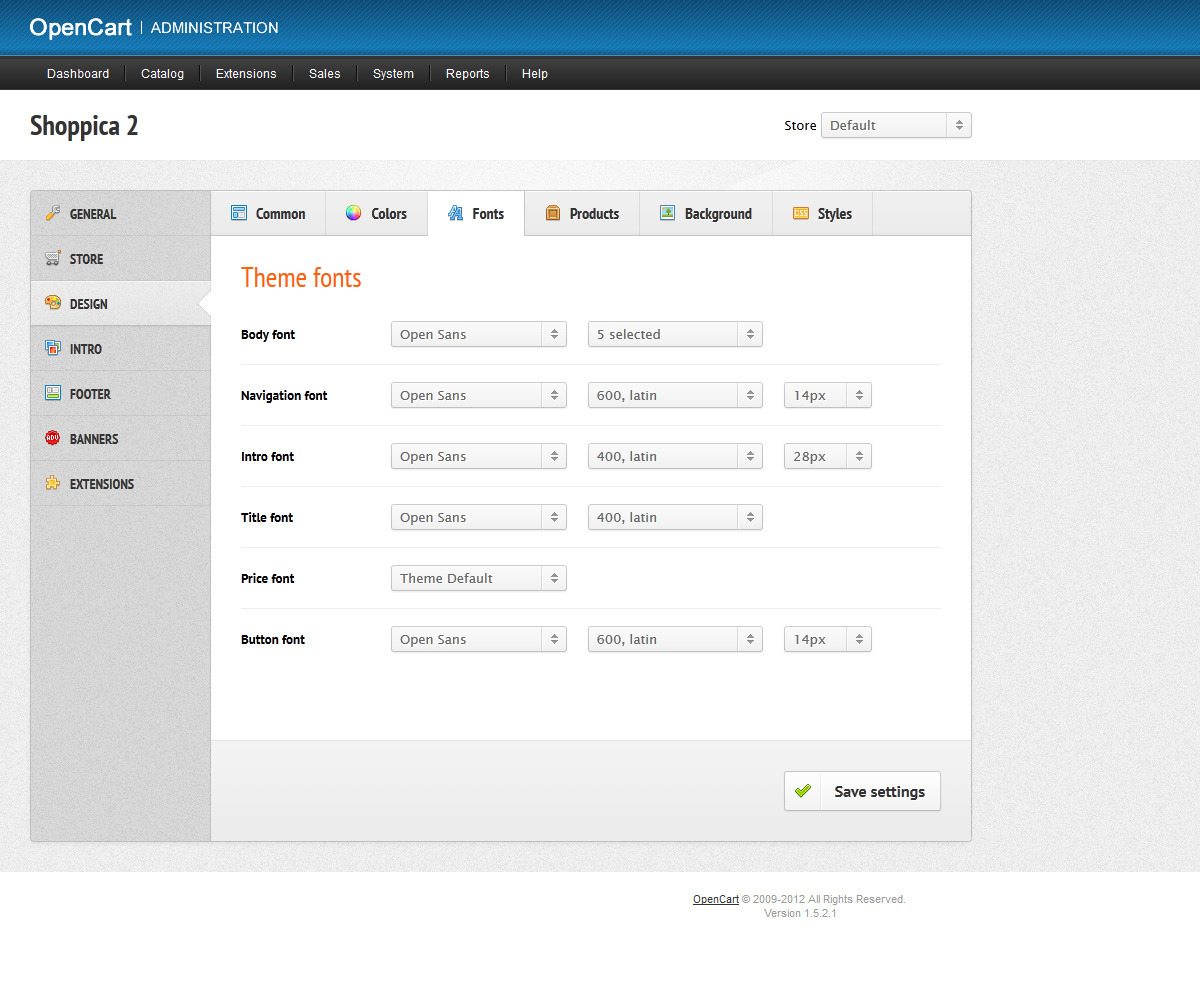Viewport: 1200px width, 1000px height.
Task: Open Button font weight 600, latin dropdown
Action: point(675,639)
